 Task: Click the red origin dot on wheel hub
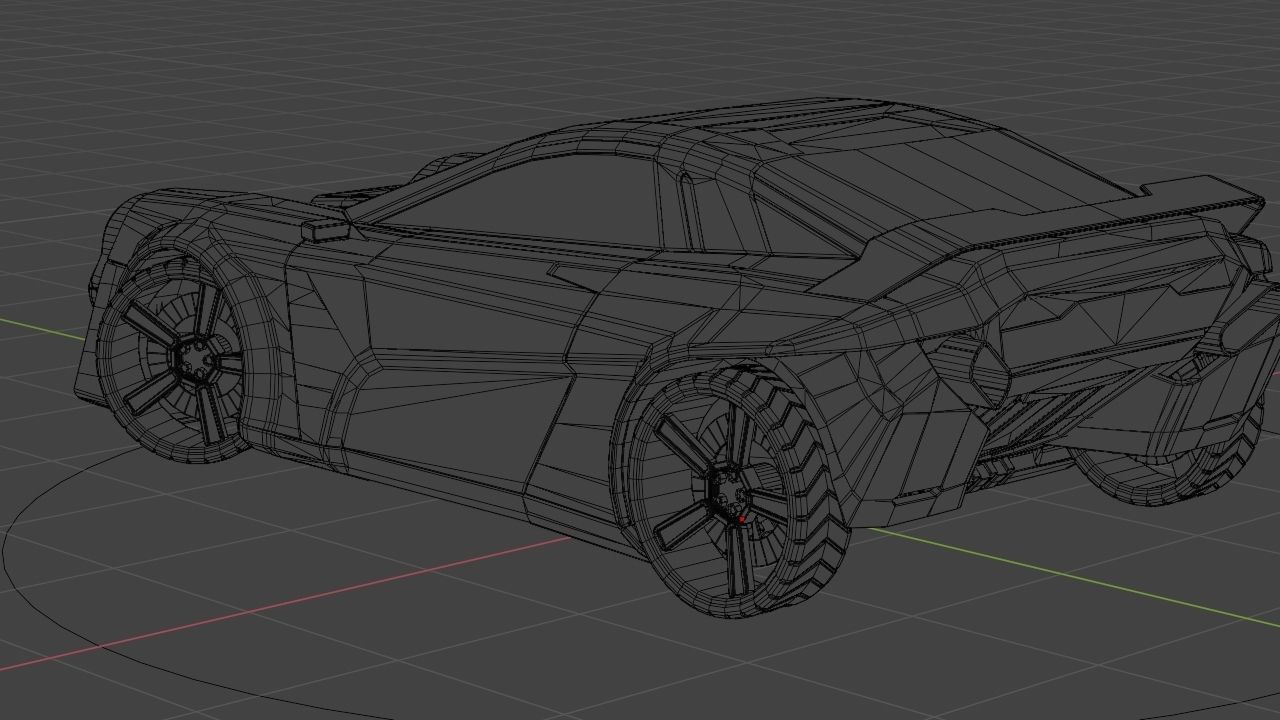tap(741, 519)
